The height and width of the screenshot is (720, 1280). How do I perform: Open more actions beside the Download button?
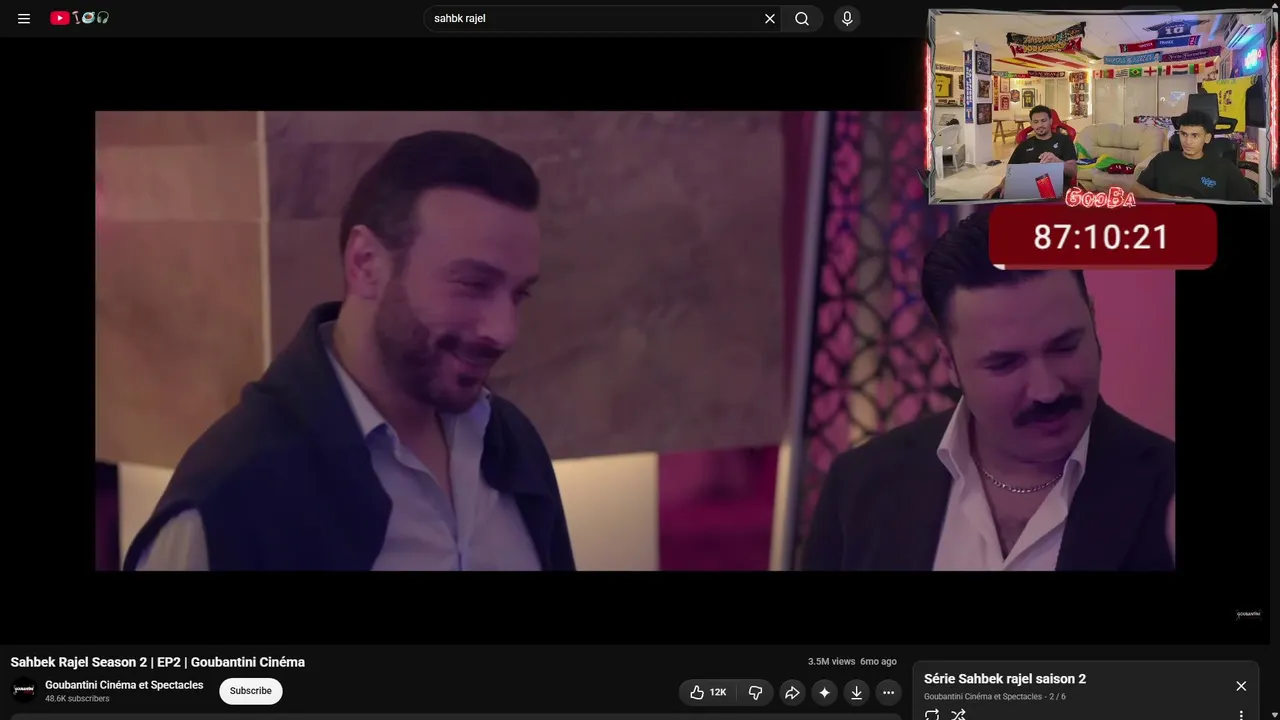tap(888, 692)
